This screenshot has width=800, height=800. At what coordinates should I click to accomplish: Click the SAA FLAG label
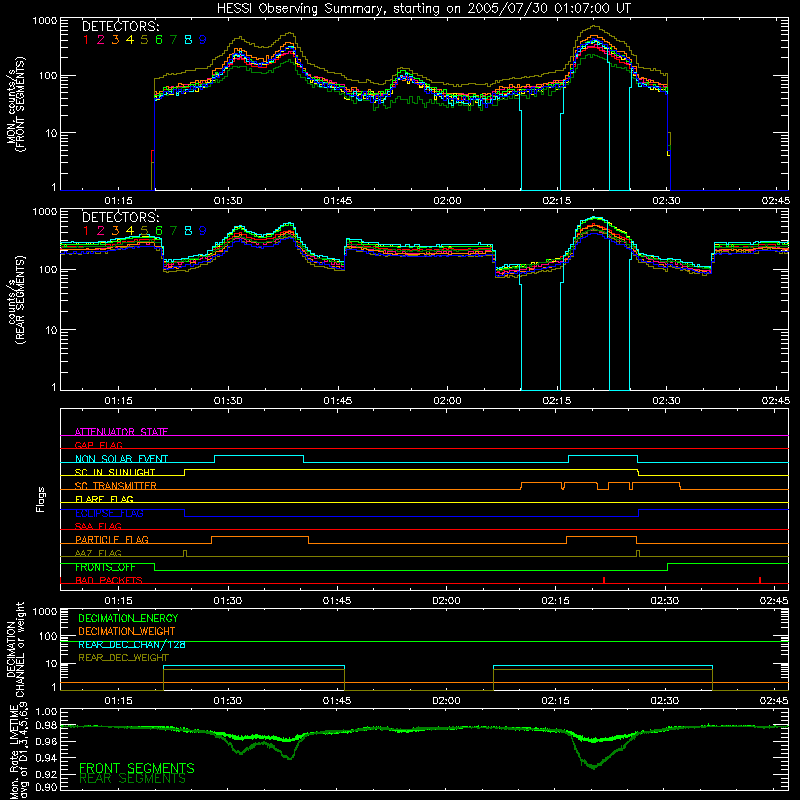98,526
